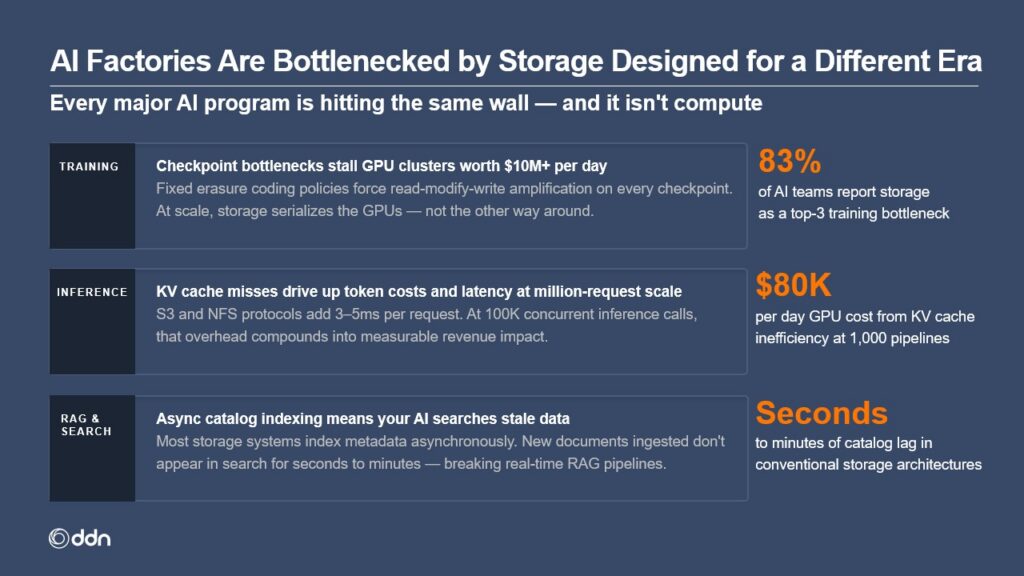Select the INFERENCE category label

tap(92, 293)
